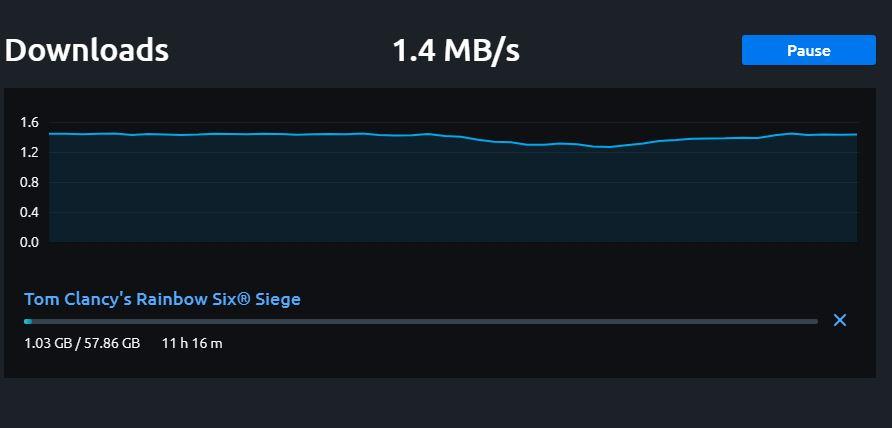Click the 0.4 label on graph axis
The height and width of the screenshot is (428, 892).
coord(29,212)
